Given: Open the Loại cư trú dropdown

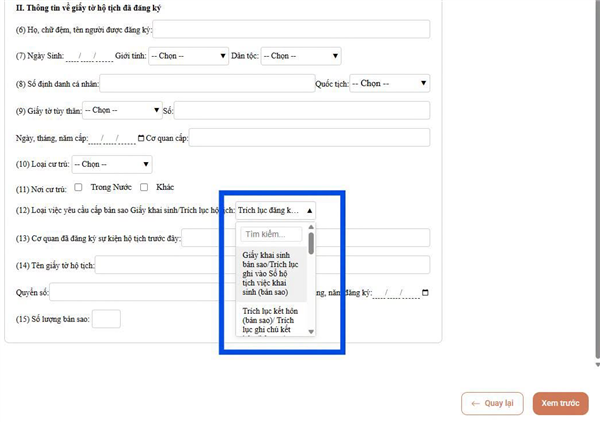Looking at the screenshot, I should 112,164.
